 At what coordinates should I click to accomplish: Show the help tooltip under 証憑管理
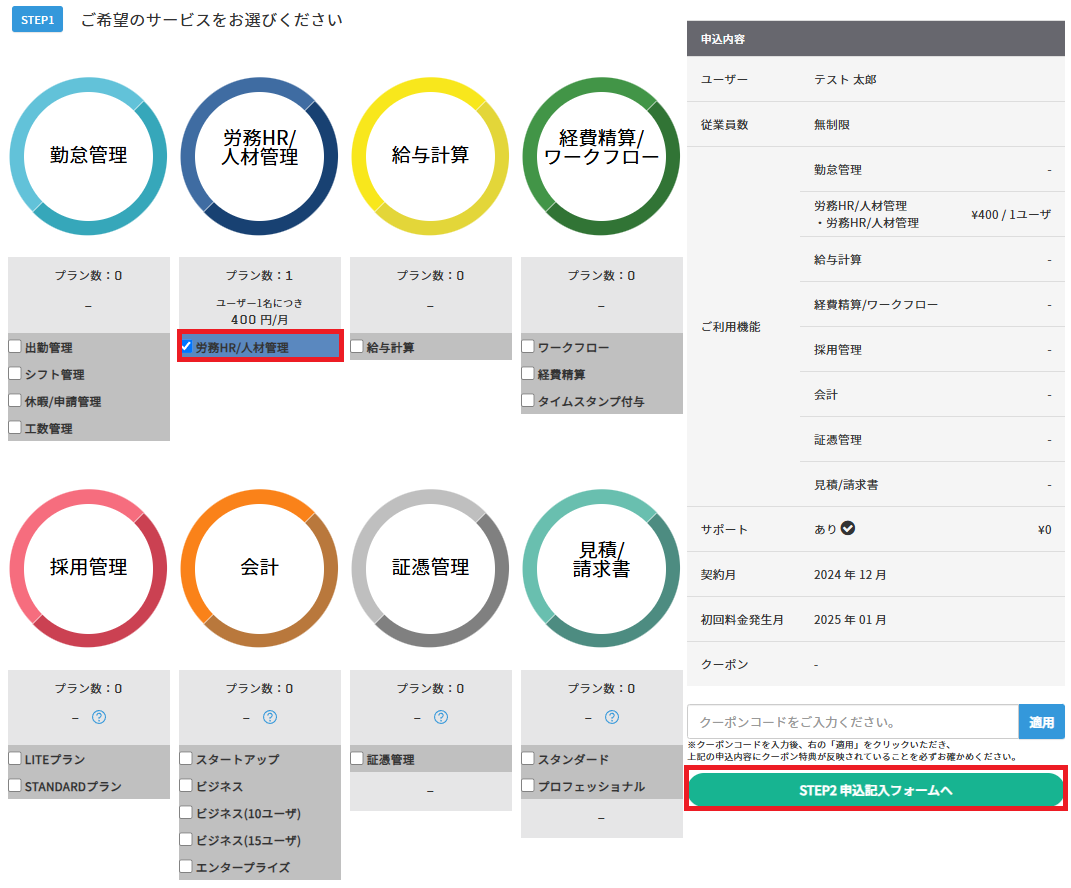[x=440, y=717]
